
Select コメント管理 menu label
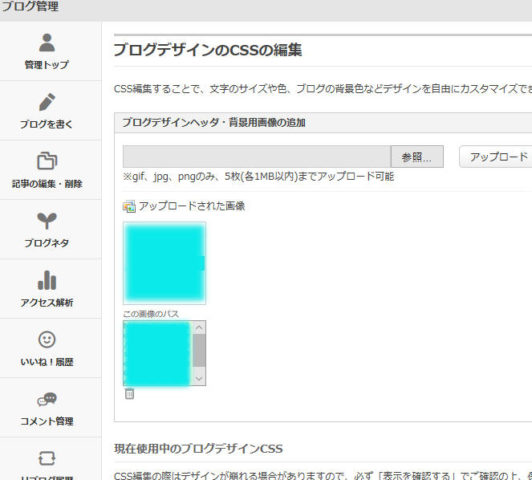(x=47, y=421)
